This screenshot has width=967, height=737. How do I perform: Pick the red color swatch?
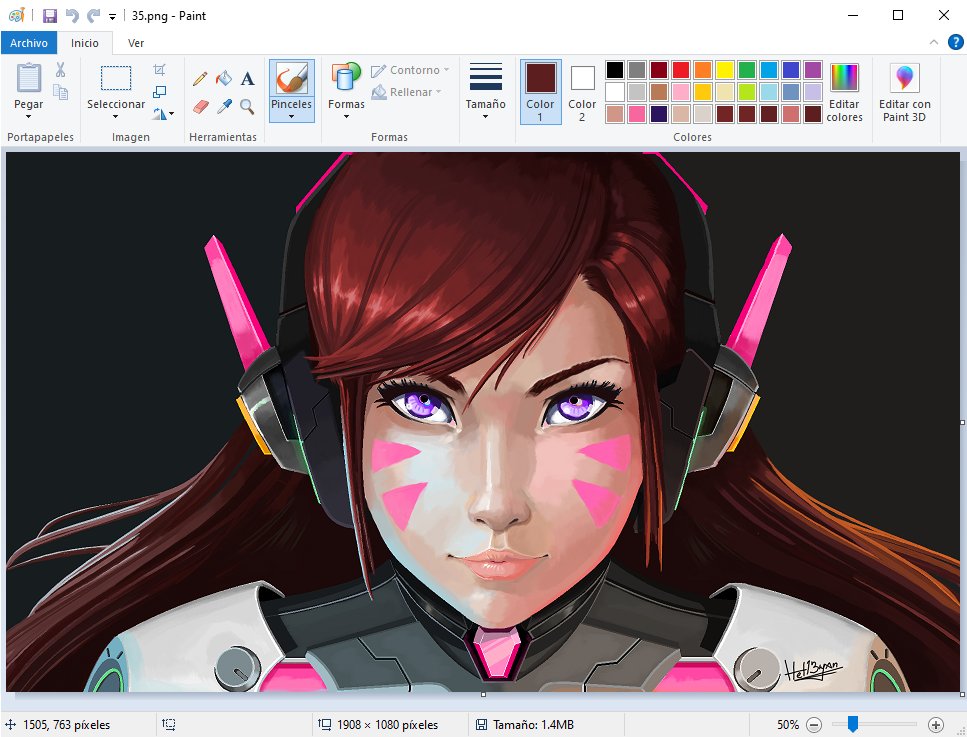(681, 70)
